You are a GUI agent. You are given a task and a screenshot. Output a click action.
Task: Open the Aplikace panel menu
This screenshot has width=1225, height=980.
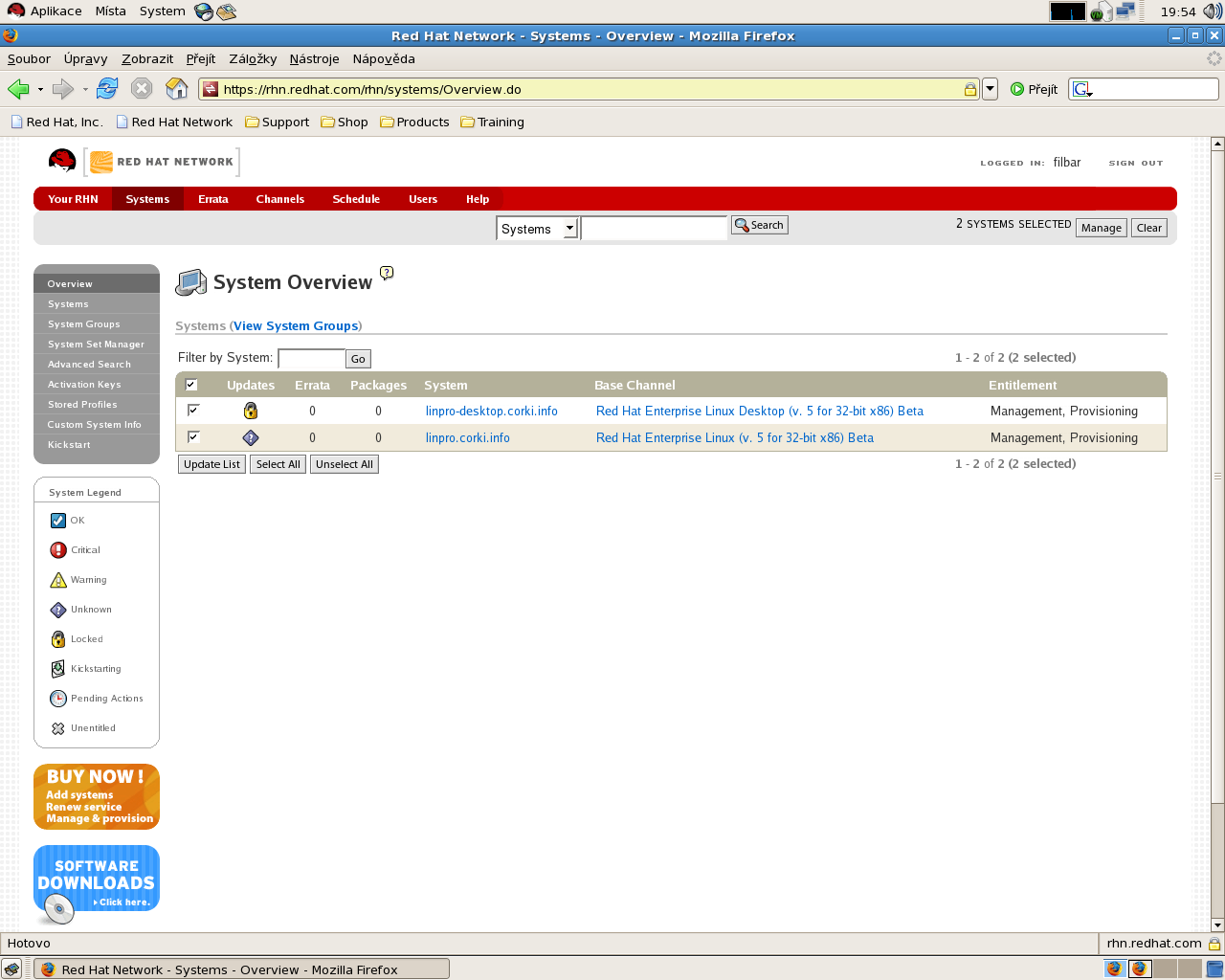45,11
